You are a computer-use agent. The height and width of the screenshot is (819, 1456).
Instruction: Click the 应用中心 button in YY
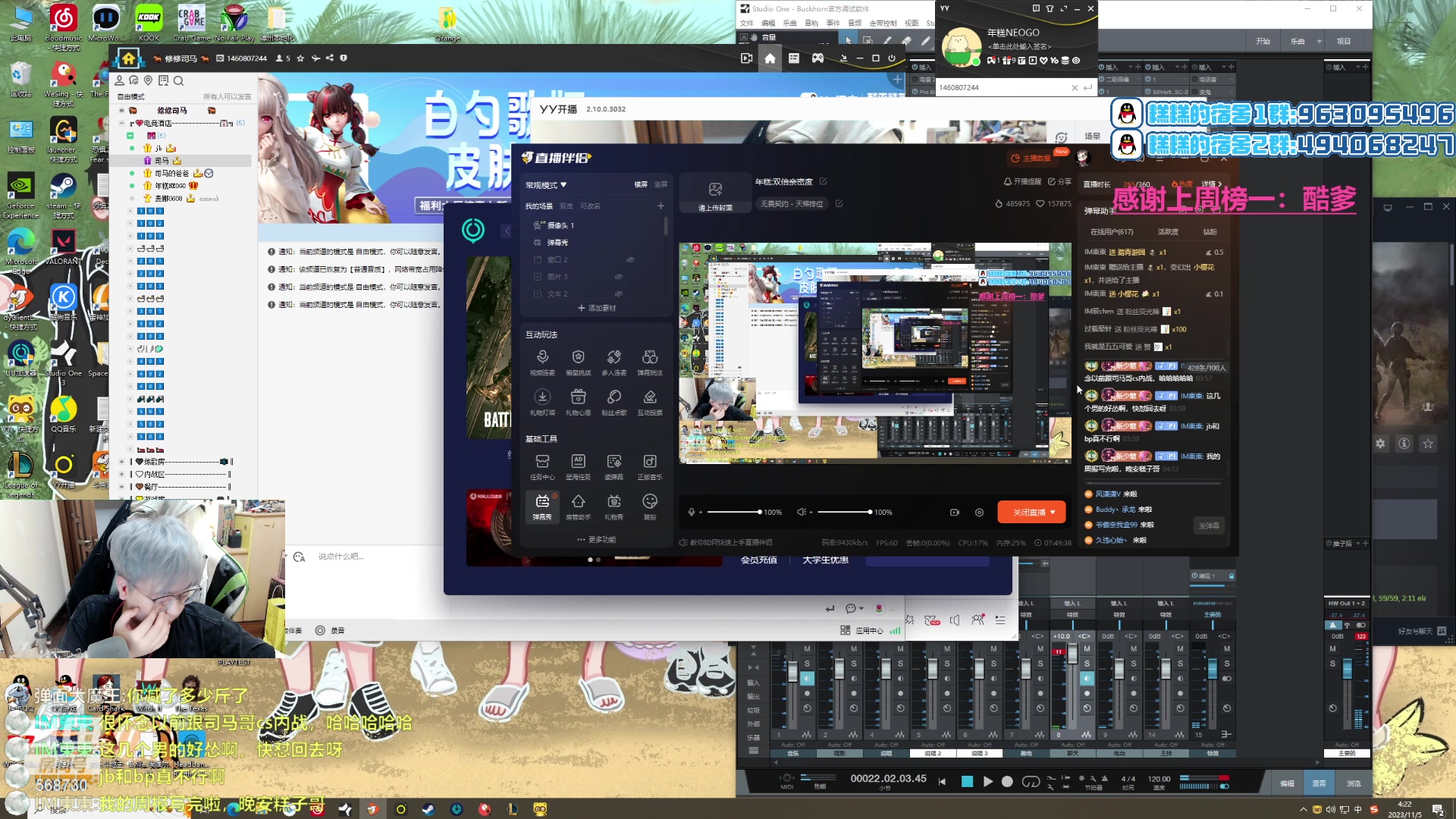point(862,631)
